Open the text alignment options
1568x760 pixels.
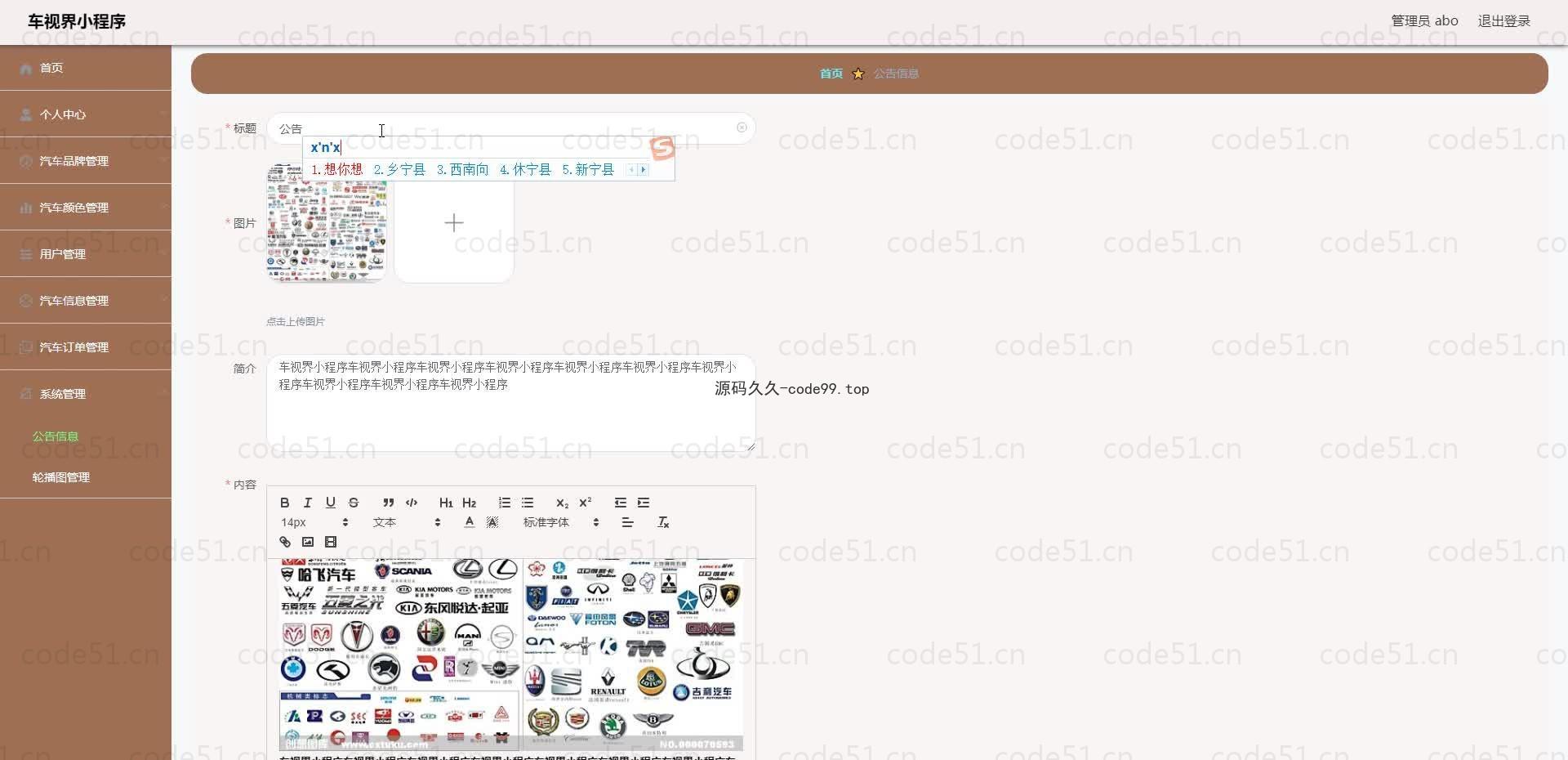[627, 522]
